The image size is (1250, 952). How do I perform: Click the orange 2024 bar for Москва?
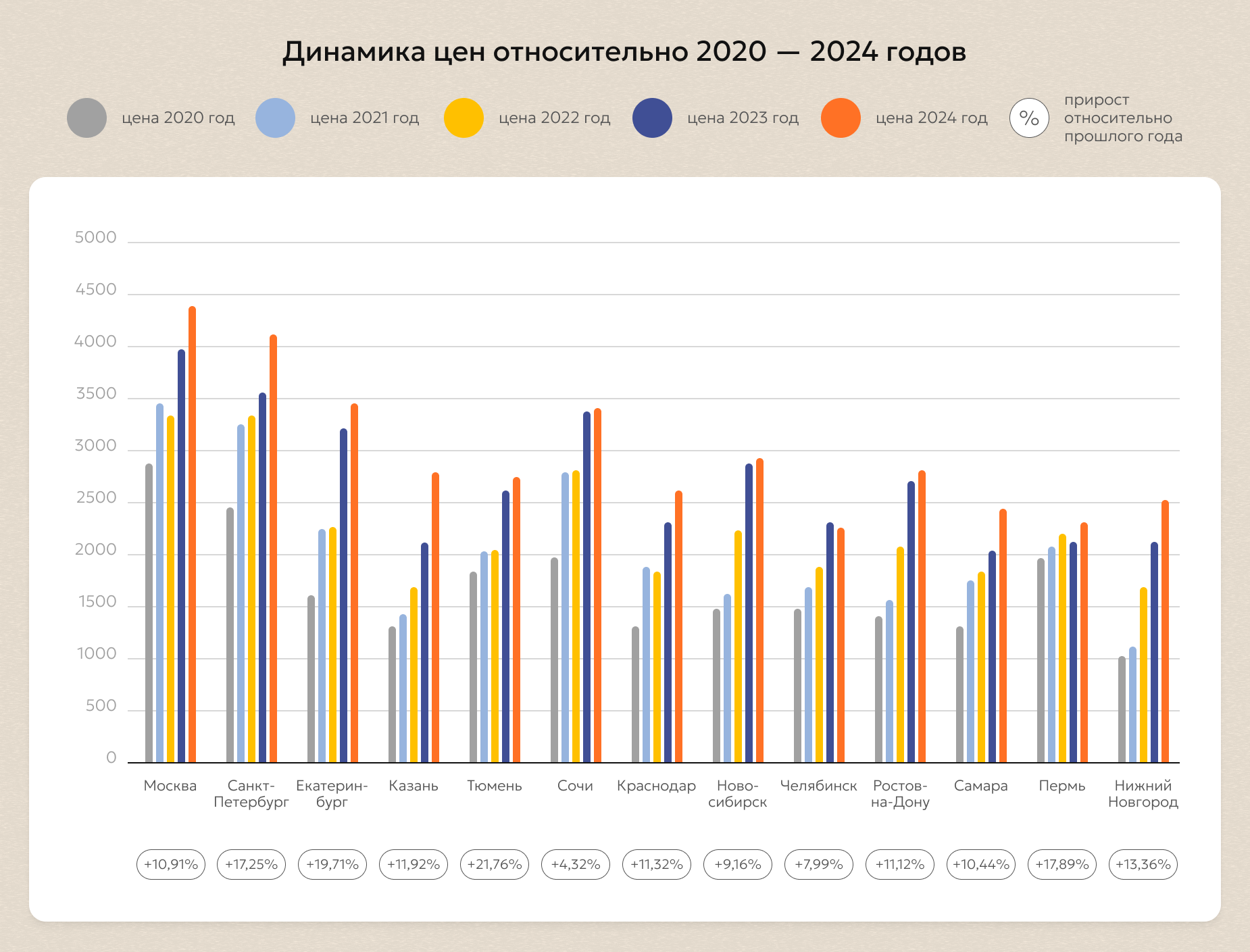(192, 534)
